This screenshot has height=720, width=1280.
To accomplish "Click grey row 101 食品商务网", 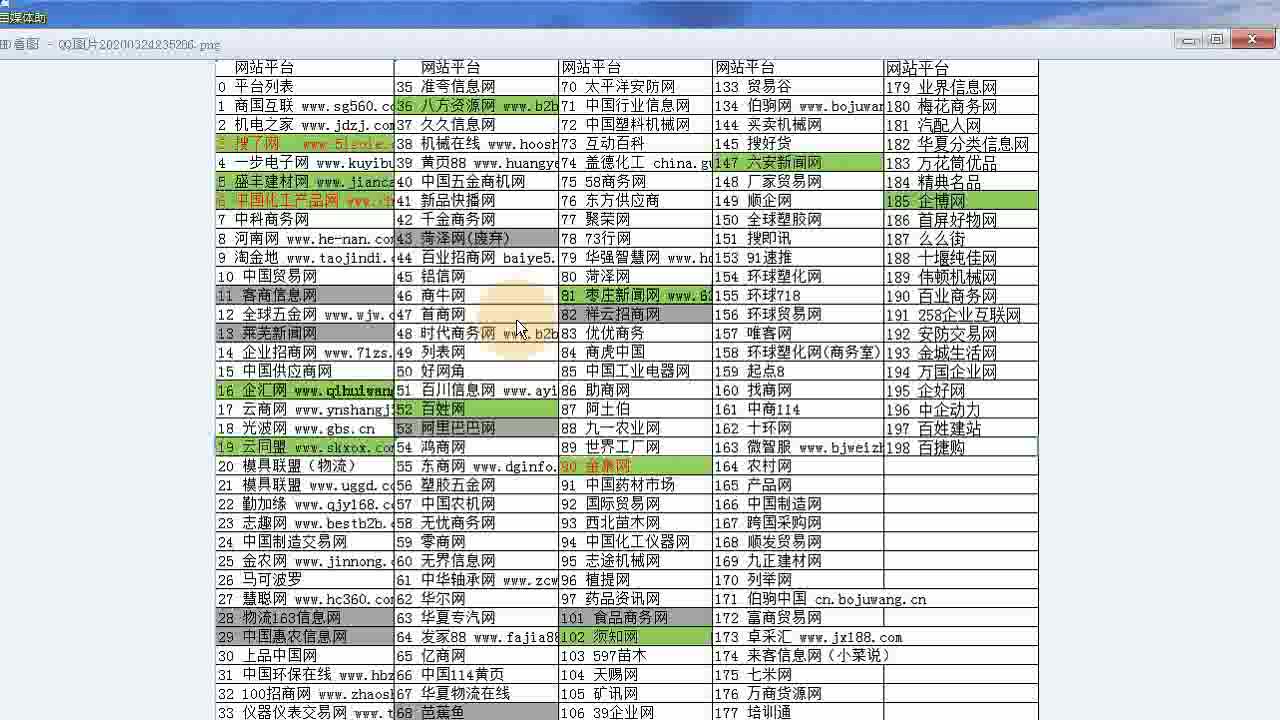I will pos(635,618).
